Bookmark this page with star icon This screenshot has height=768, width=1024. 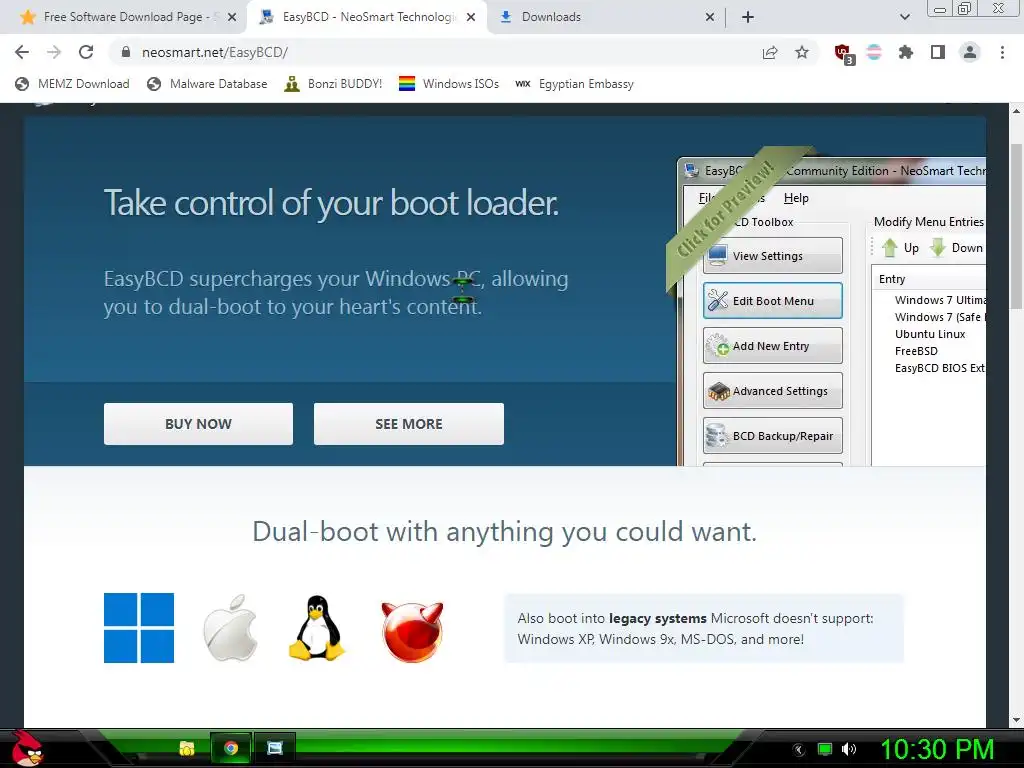coord(802,52)
